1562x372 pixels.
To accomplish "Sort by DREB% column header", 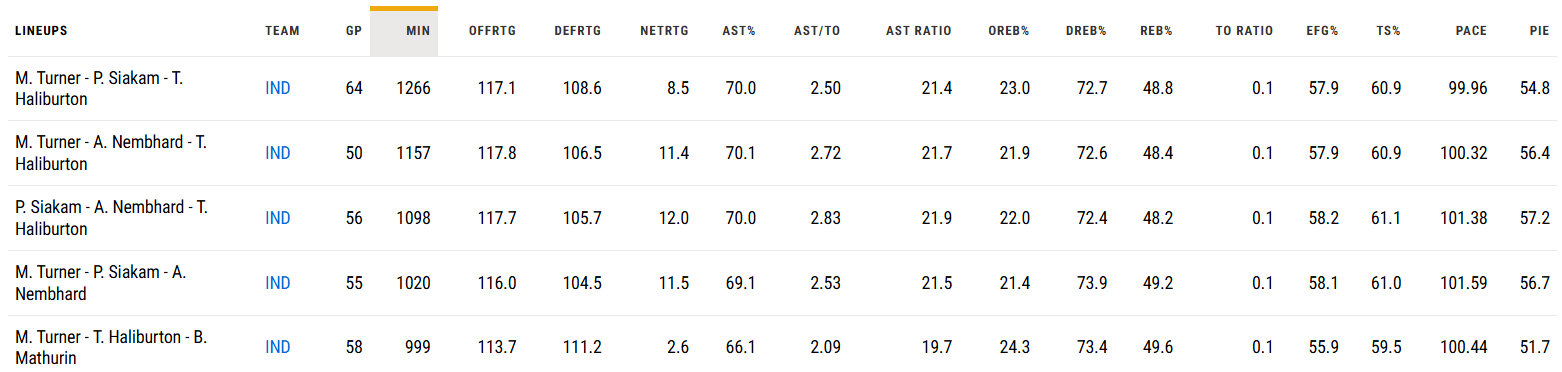I will pyautogui.click(x=1086, y=31).
